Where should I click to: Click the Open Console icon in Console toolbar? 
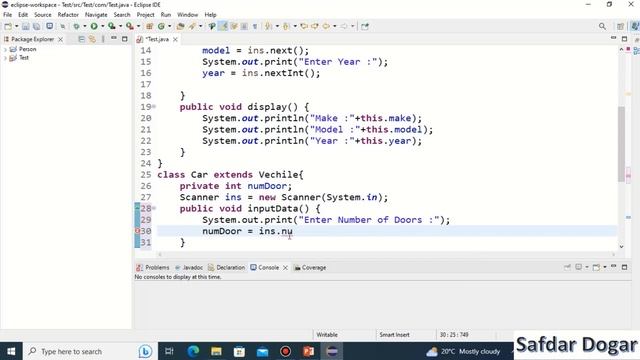point(596,267)
